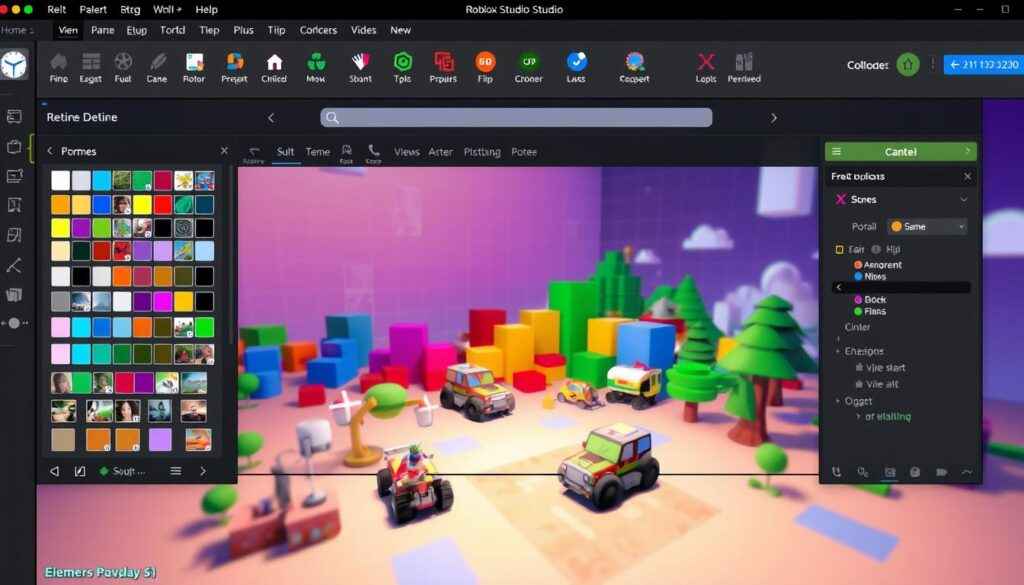The width and height of the screenshot is (1024, 585).
Task: Click the Soult label in Pormes footer
Action: (129, 471)
